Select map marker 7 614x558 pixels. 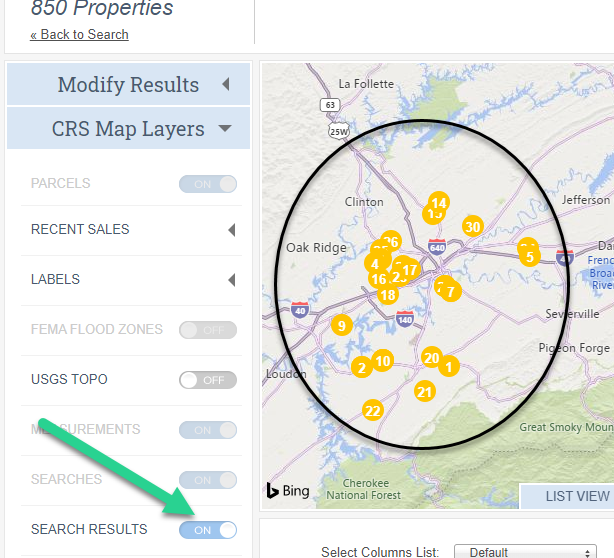click(x=451, y=291)
